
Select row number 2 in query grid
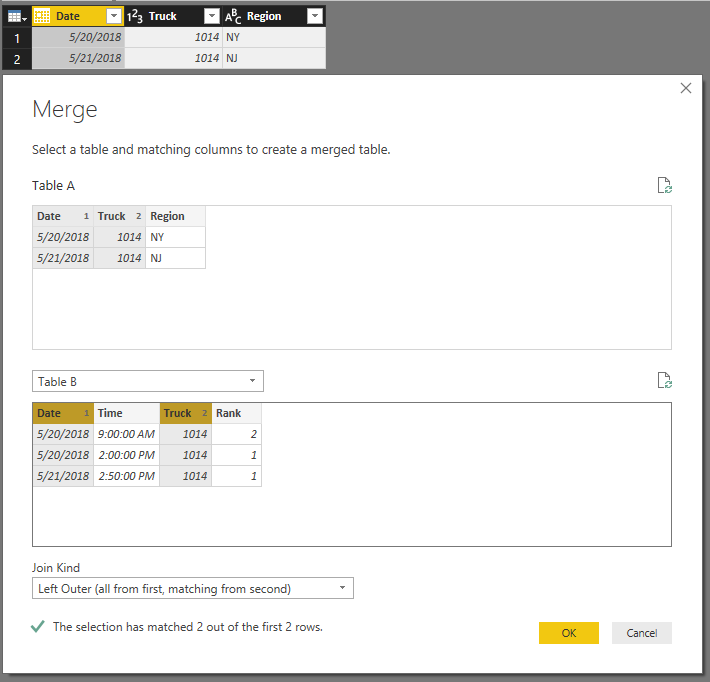pyautogui.click(x=17, y=59)
